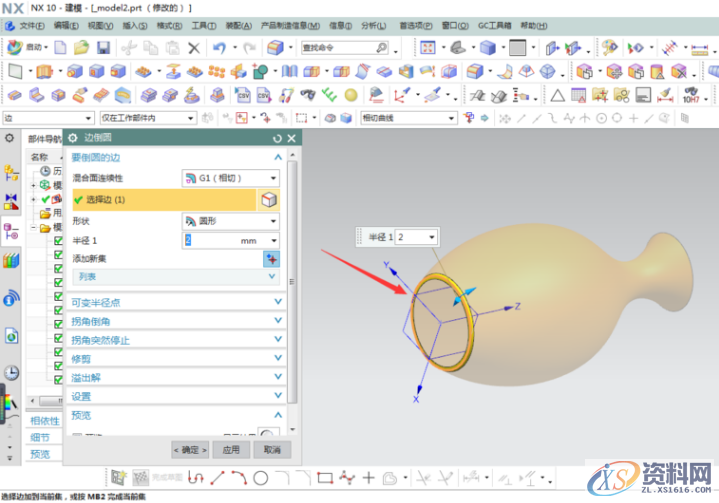Viewport: 719px width, 503px height.
Task: Open the 圆形 shape dropdown
Action: (230, 221)
